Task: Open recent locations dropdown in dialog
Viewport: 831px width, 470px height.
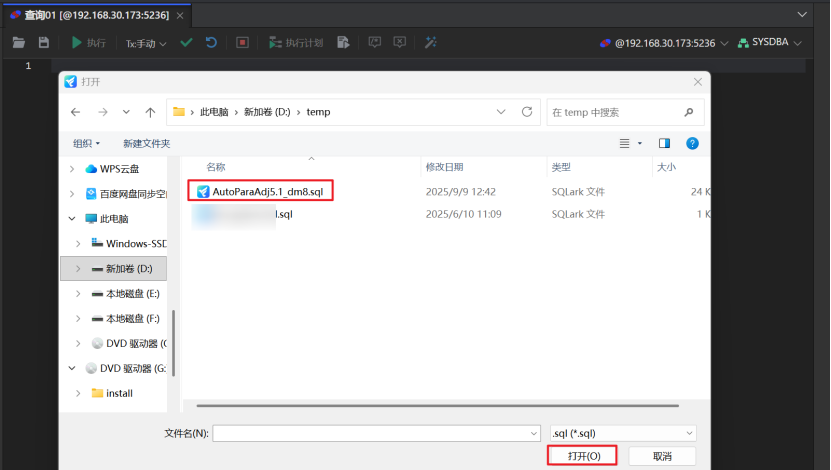Action: pos(126,112)
